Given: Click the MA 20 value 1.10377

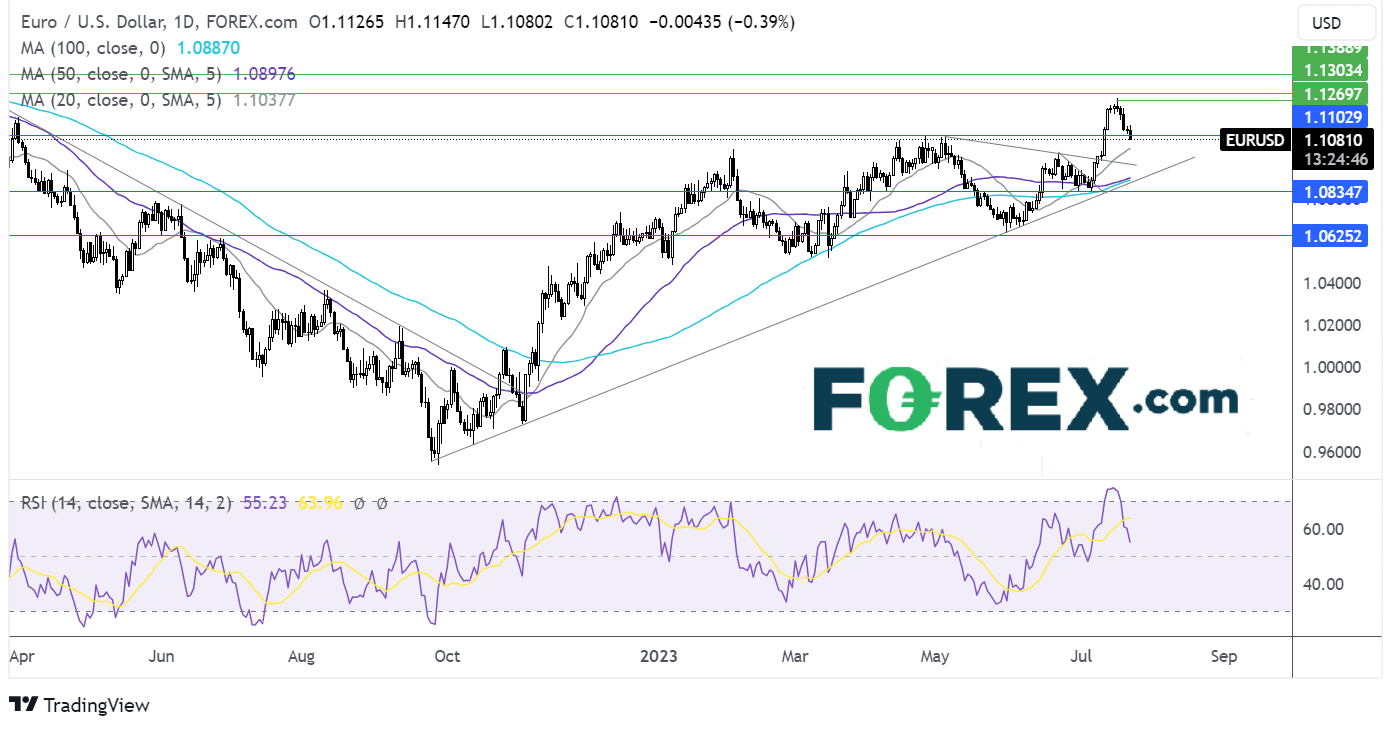Looking at the screenshot, I should pyautogui.click(x=264, y=100).
